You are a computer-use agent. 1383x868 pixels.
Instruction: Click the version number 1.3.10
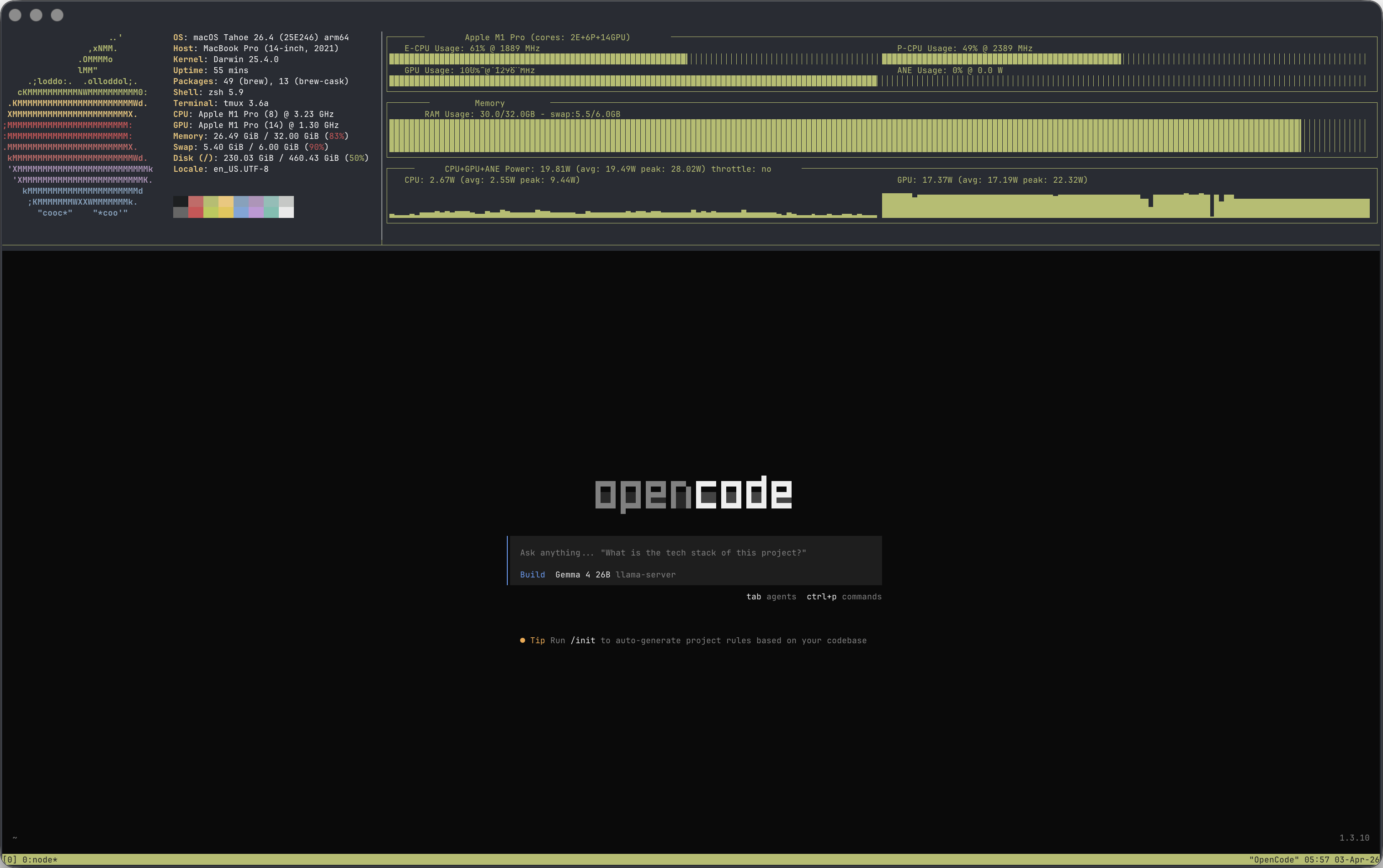click(1354, 837)
